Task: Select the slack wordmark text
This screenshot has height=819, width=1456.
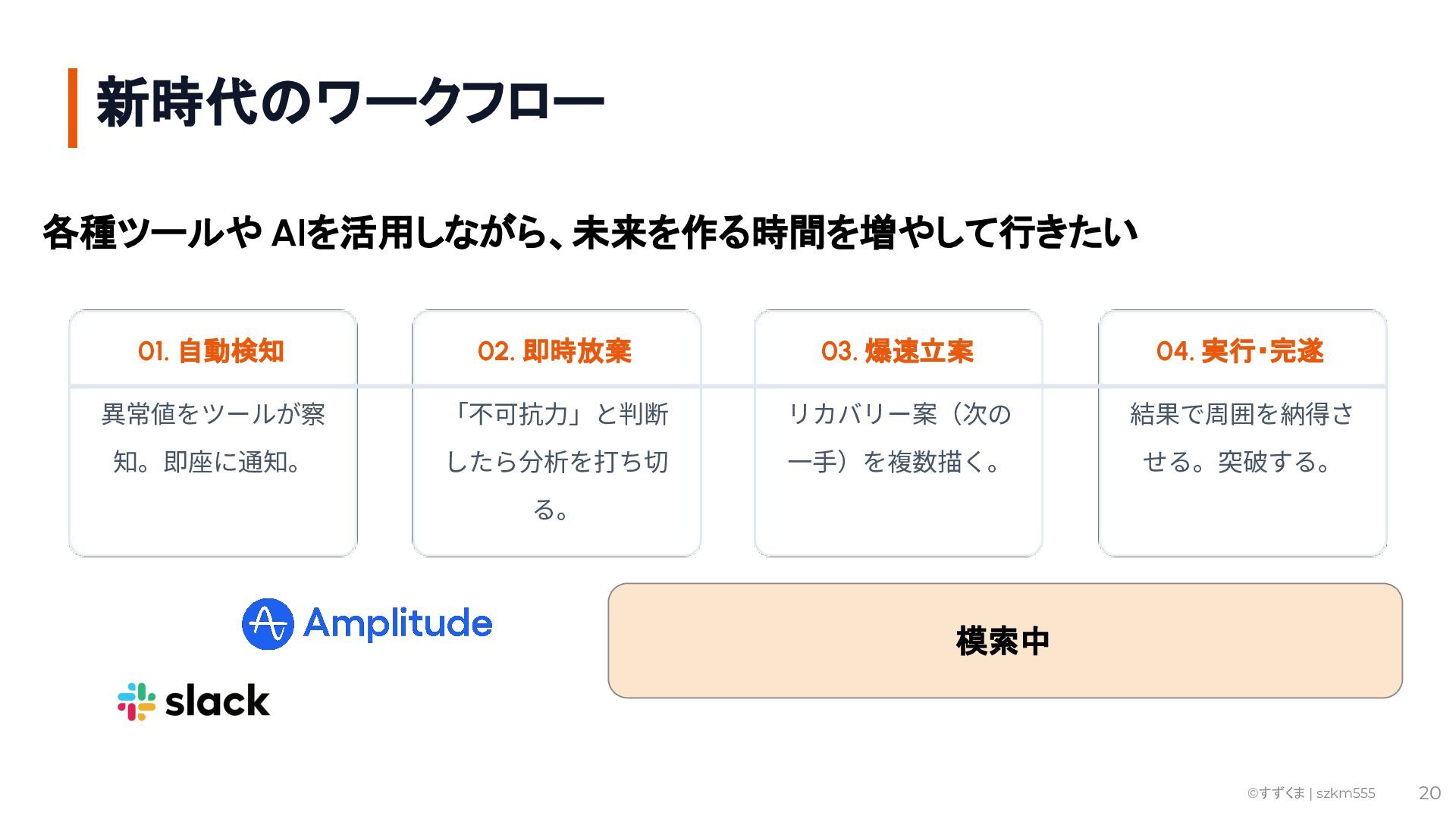Action: (218, 701)
